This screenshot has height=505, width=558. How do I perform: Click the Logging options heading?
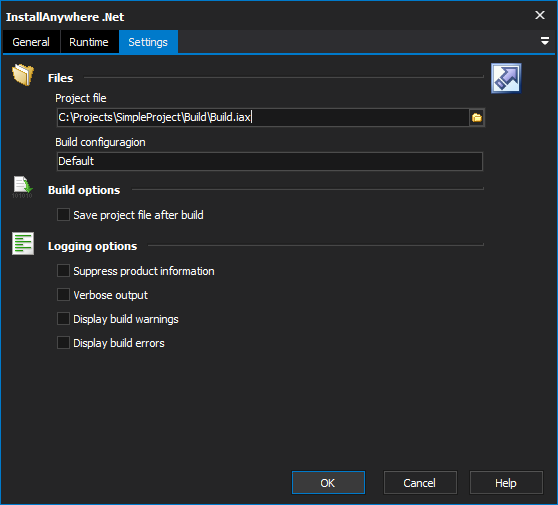pos(93,246)
